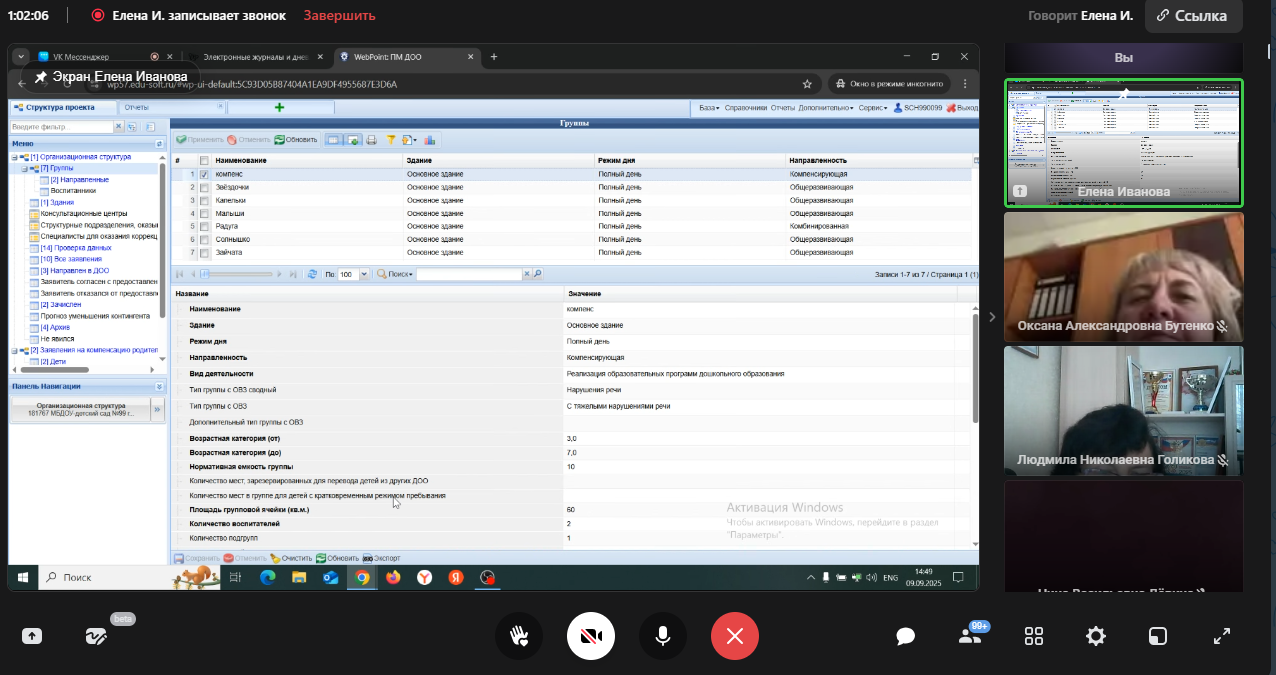
Task: Open the beta whiteboard drawing tool
Action: [x=96, y=636]
